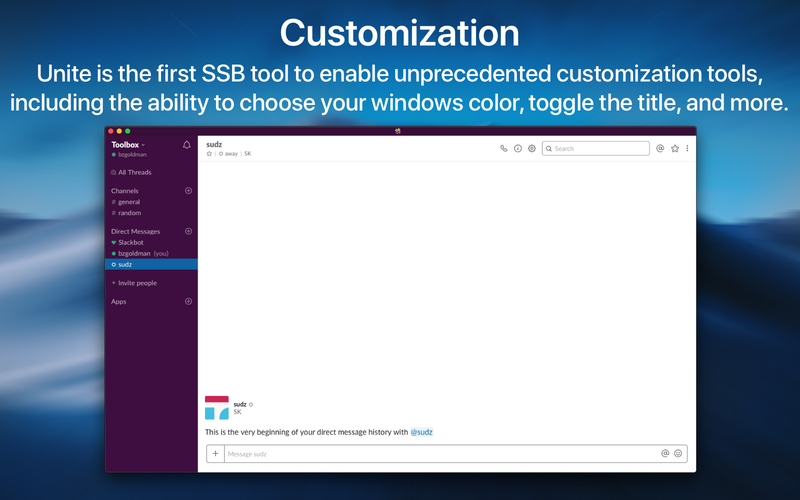This screenshot has height=500, width=800.
Task: Show starred items in header toolbar
Action: tap(675, 148)
